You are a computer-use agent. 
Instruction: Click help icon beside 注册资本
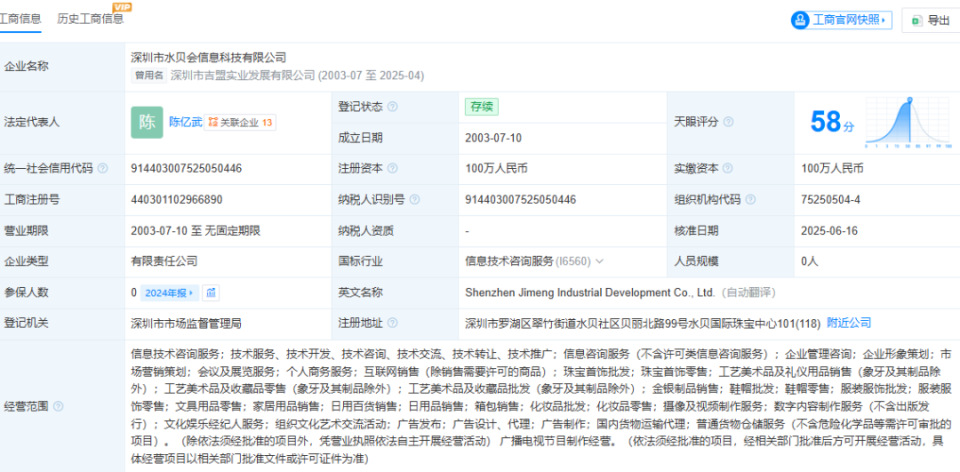coord(392,168)
